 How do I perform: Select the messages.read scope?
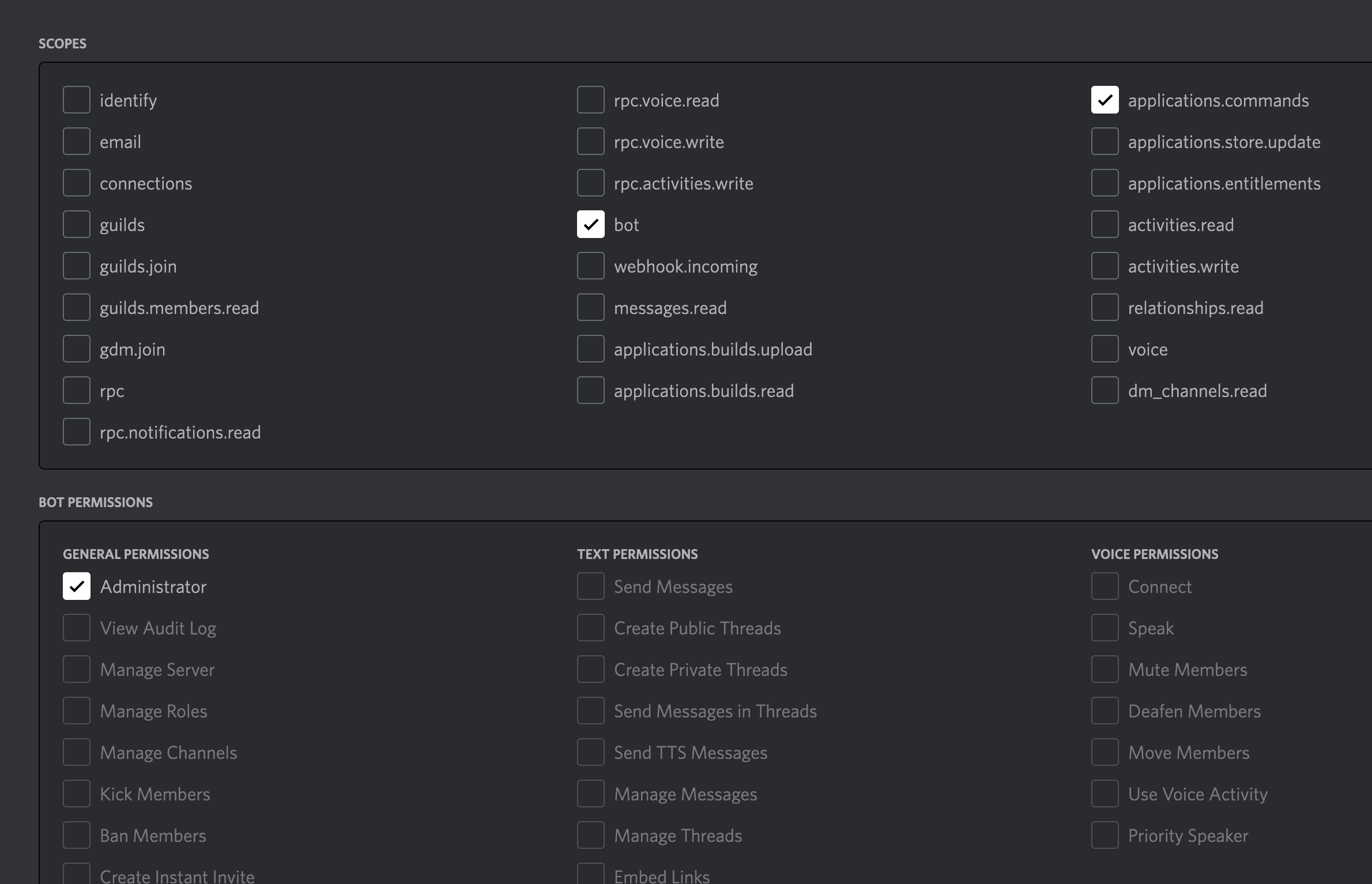591,308
